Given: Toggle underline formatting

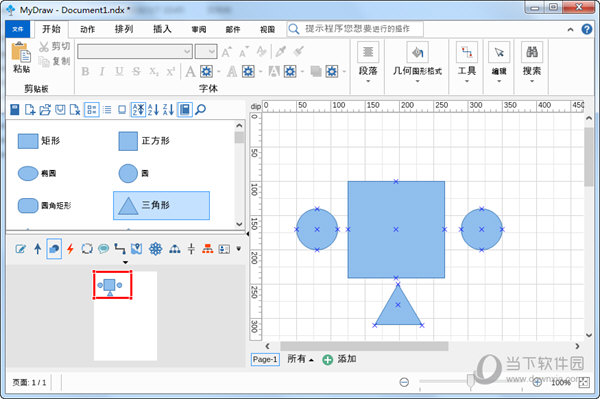Looking at the screenshot, I should (119, 72).
